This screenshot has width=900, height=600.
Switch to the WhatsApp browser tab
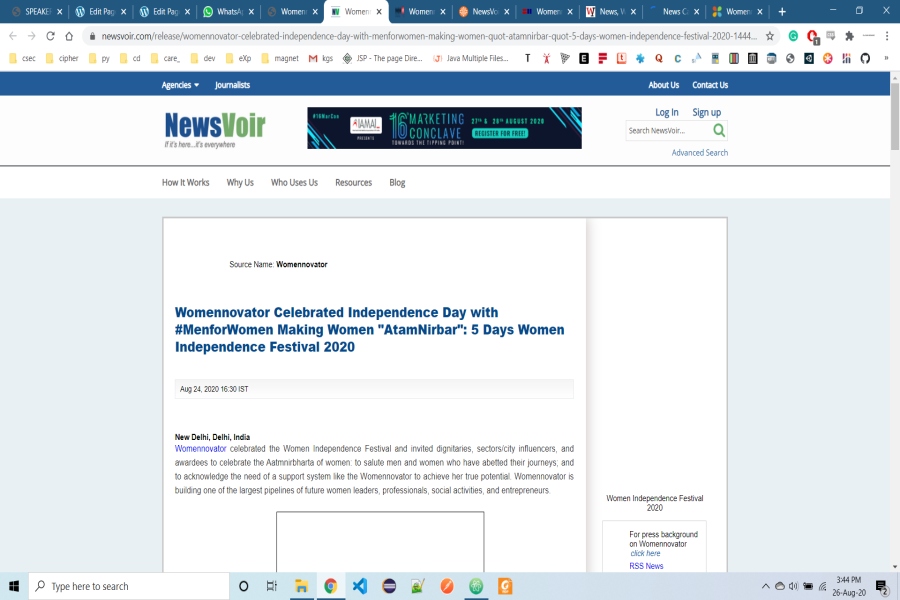pyautogui.click(x=227, y=12)
